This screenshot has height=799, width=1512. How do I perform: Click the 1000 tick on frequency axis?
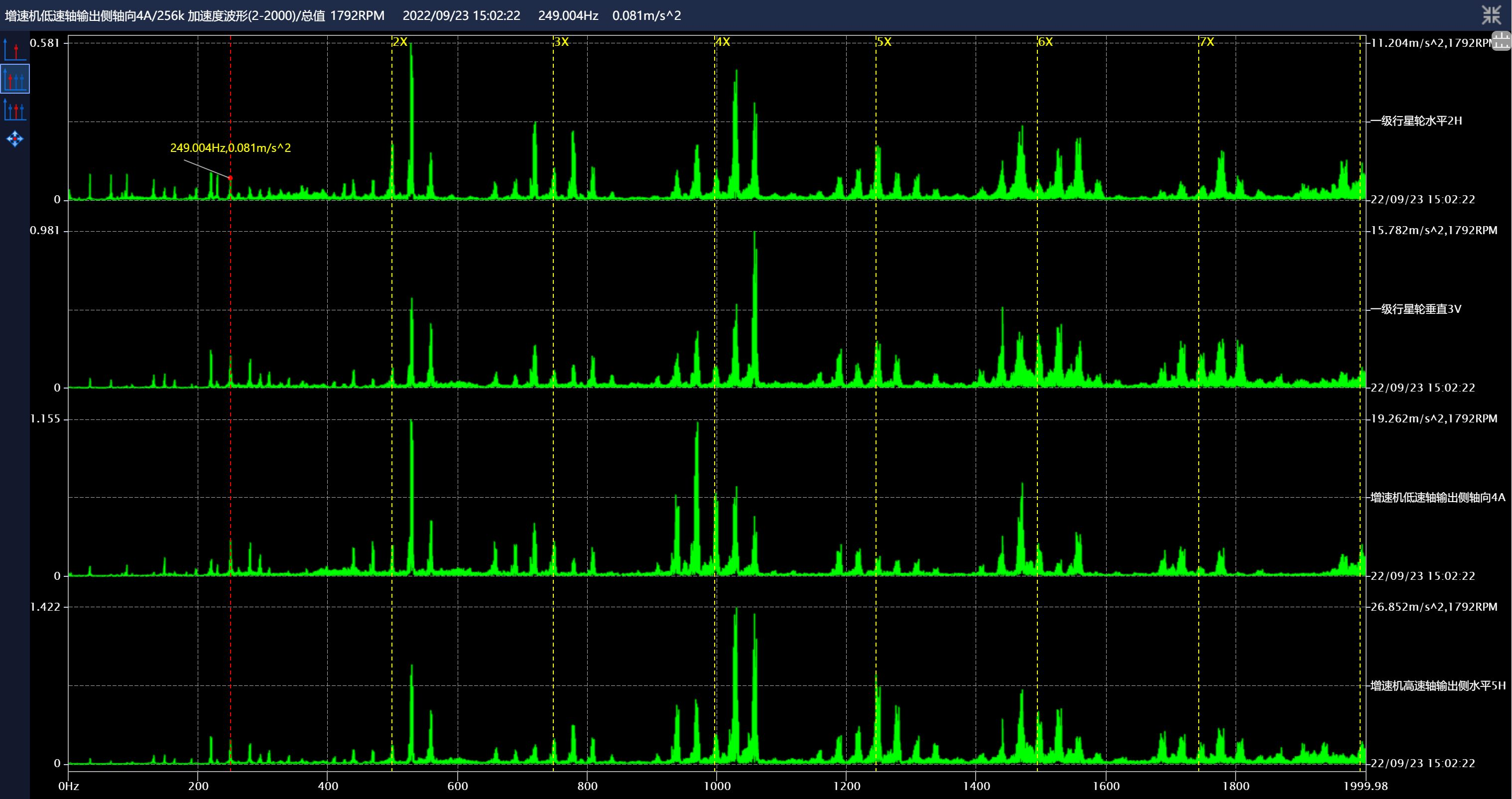(x=716, y=786)
